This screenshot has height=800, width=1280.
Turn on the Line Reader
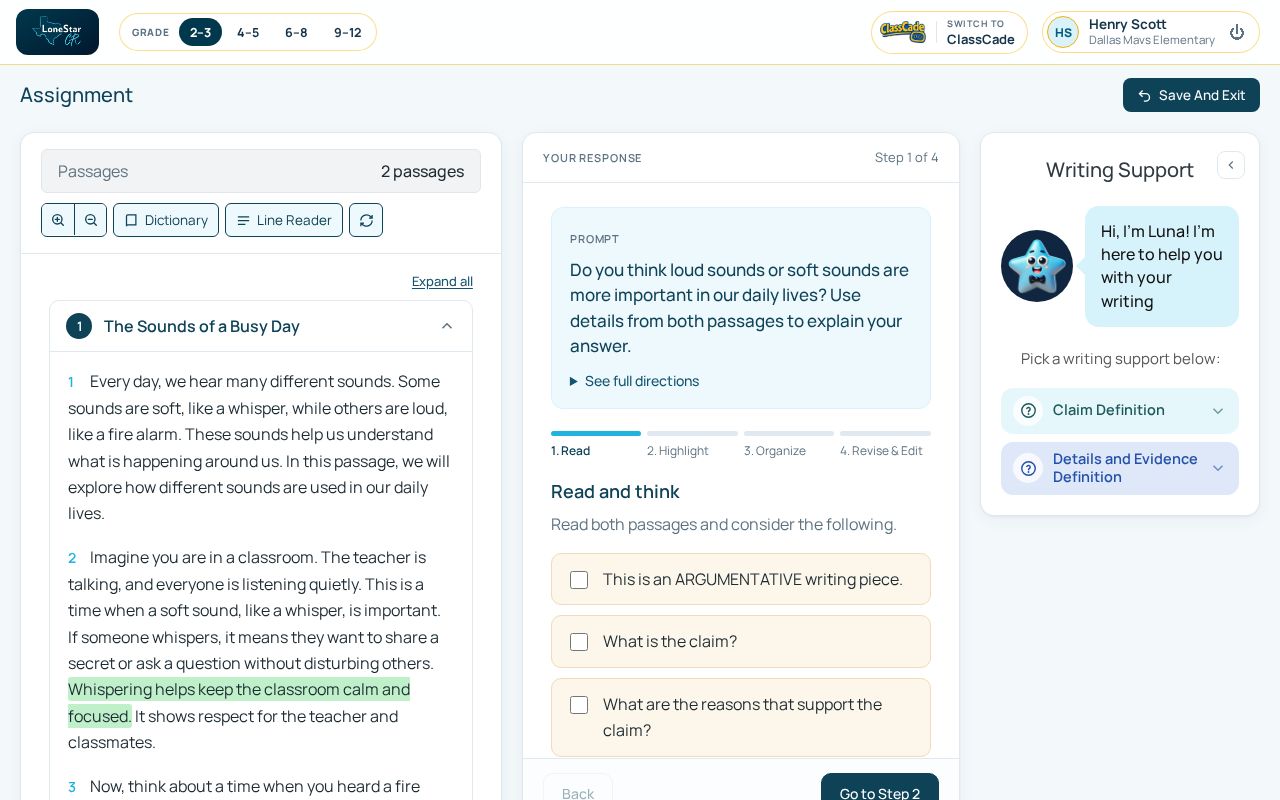click(284, 220)
